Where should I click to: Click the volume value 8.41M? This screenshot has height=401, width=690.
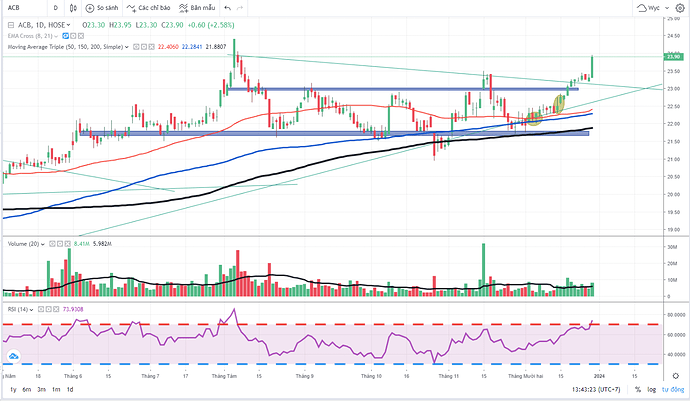(x=82, y=243)
